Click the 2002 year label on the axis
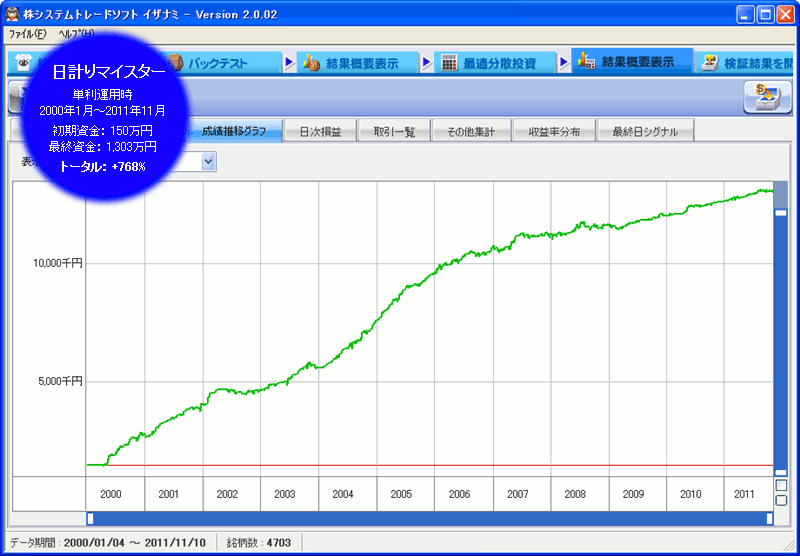The height and width of the screenshot is (556, 800). (x=227, y=494)
